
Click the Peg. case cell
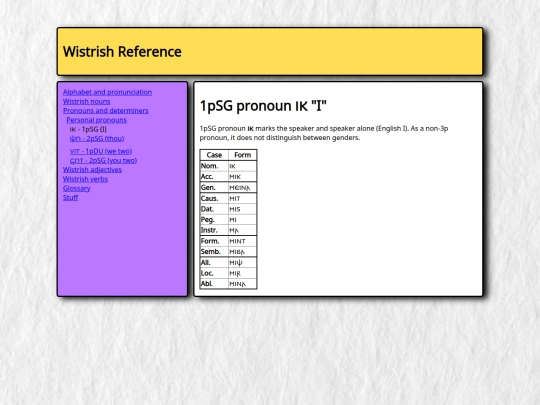[x=214, y=220]
